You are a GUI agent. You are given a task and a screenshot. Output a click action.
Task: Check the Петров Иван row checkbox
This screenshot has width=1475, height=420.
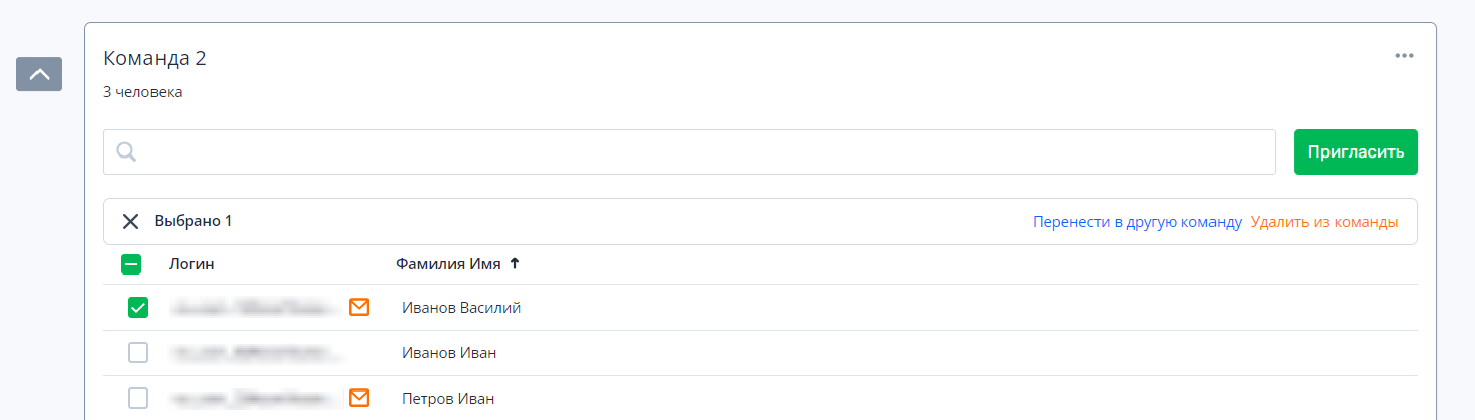coord(138,398)
